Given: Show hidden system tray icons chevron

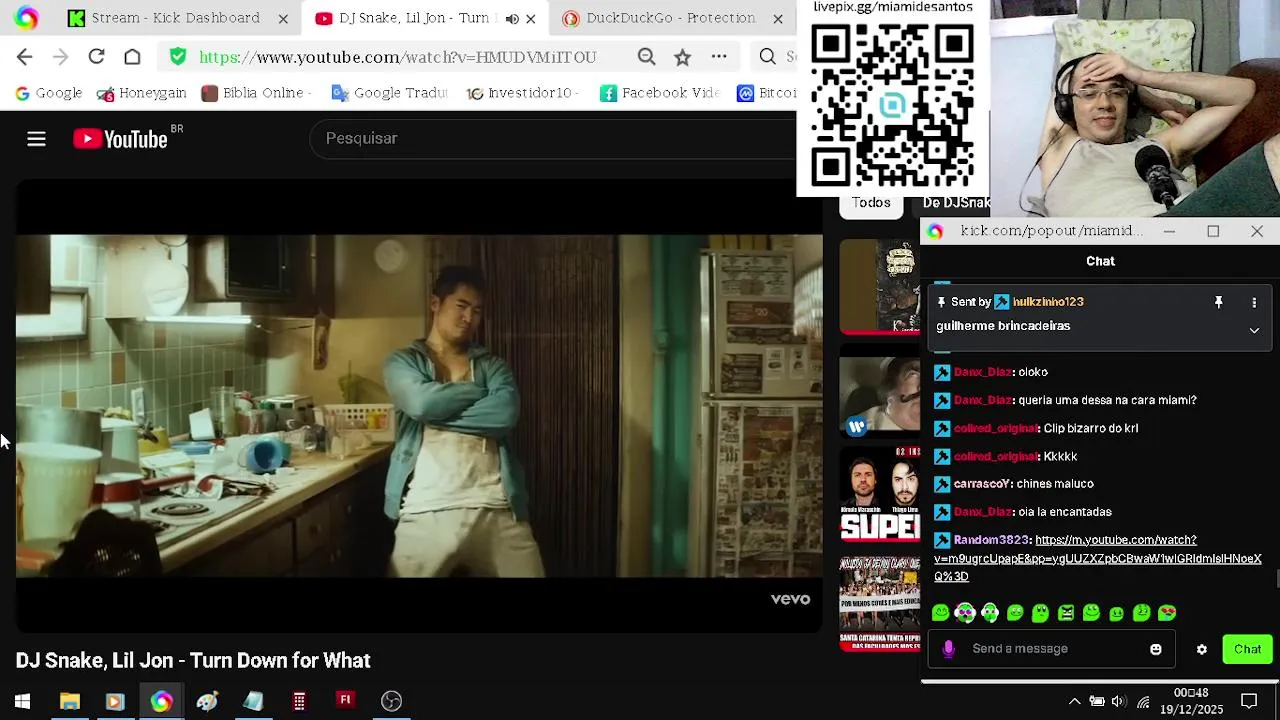Looking at the screenshot, I should (1074, 701).
